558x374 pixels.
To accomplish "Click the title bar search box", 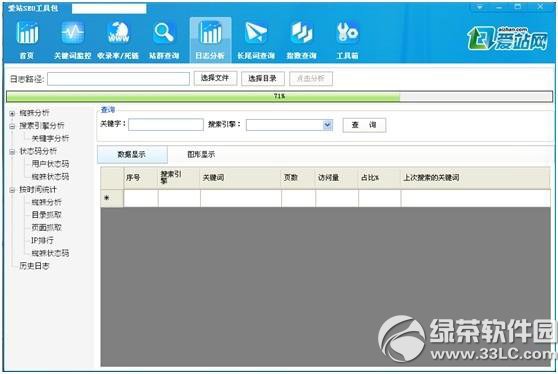I will (109, 9).
